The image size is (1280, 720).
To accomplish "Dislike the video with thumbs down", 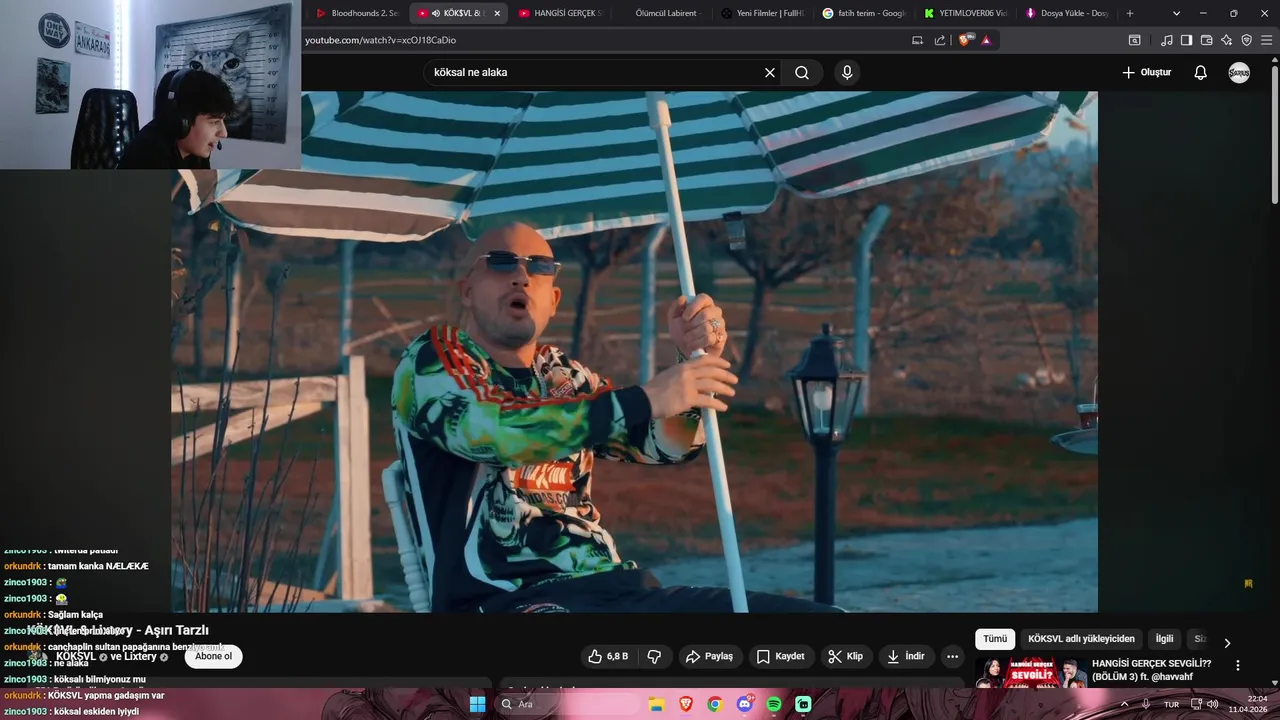I will point(654,656).
